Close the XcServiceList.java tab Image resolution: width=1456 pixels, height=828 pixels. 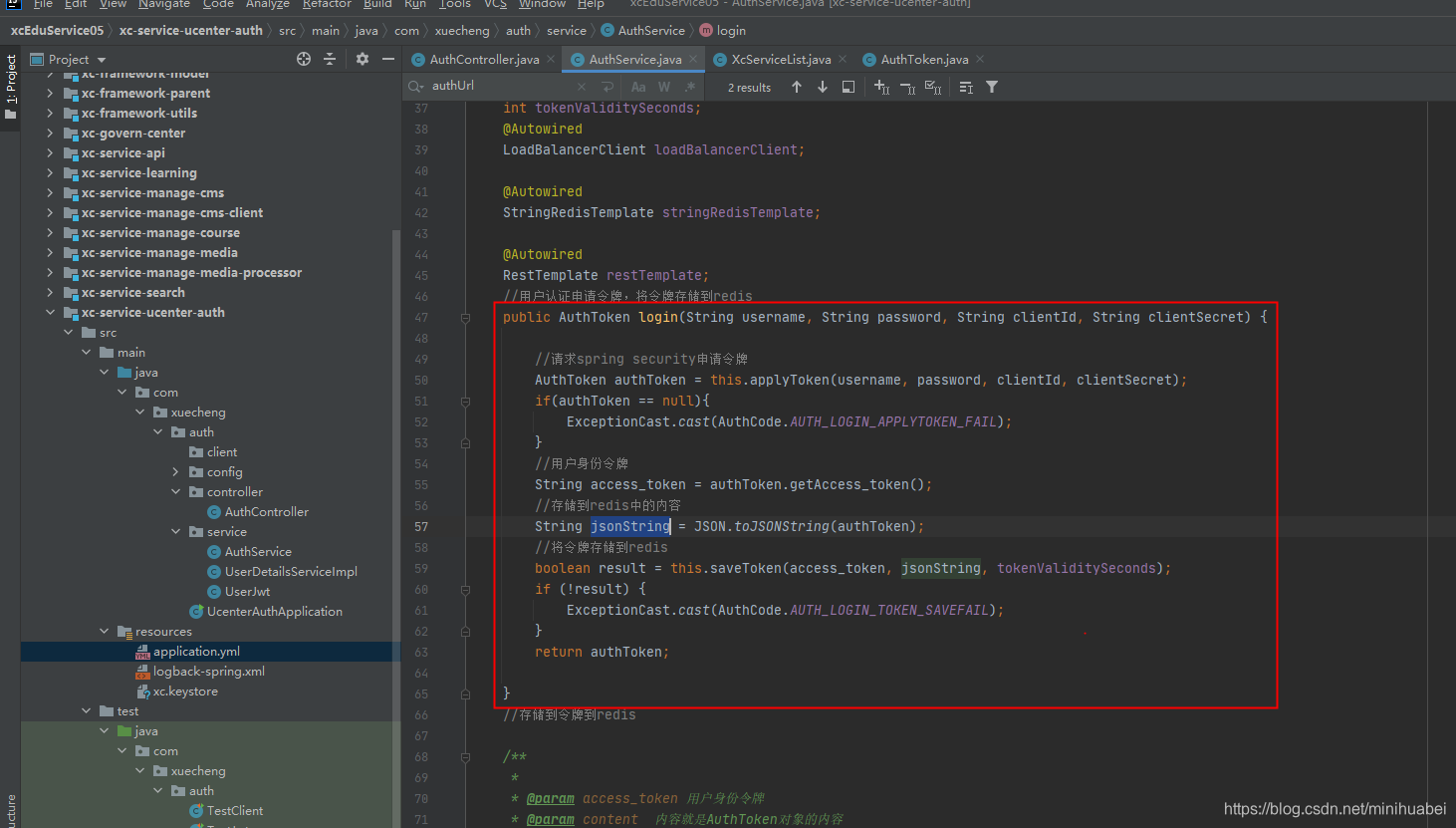point(843,59)
